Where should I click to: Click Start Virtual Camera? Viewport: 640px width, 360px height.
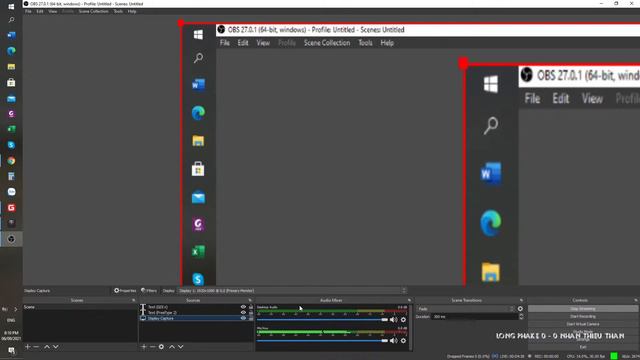pos(583,324)
